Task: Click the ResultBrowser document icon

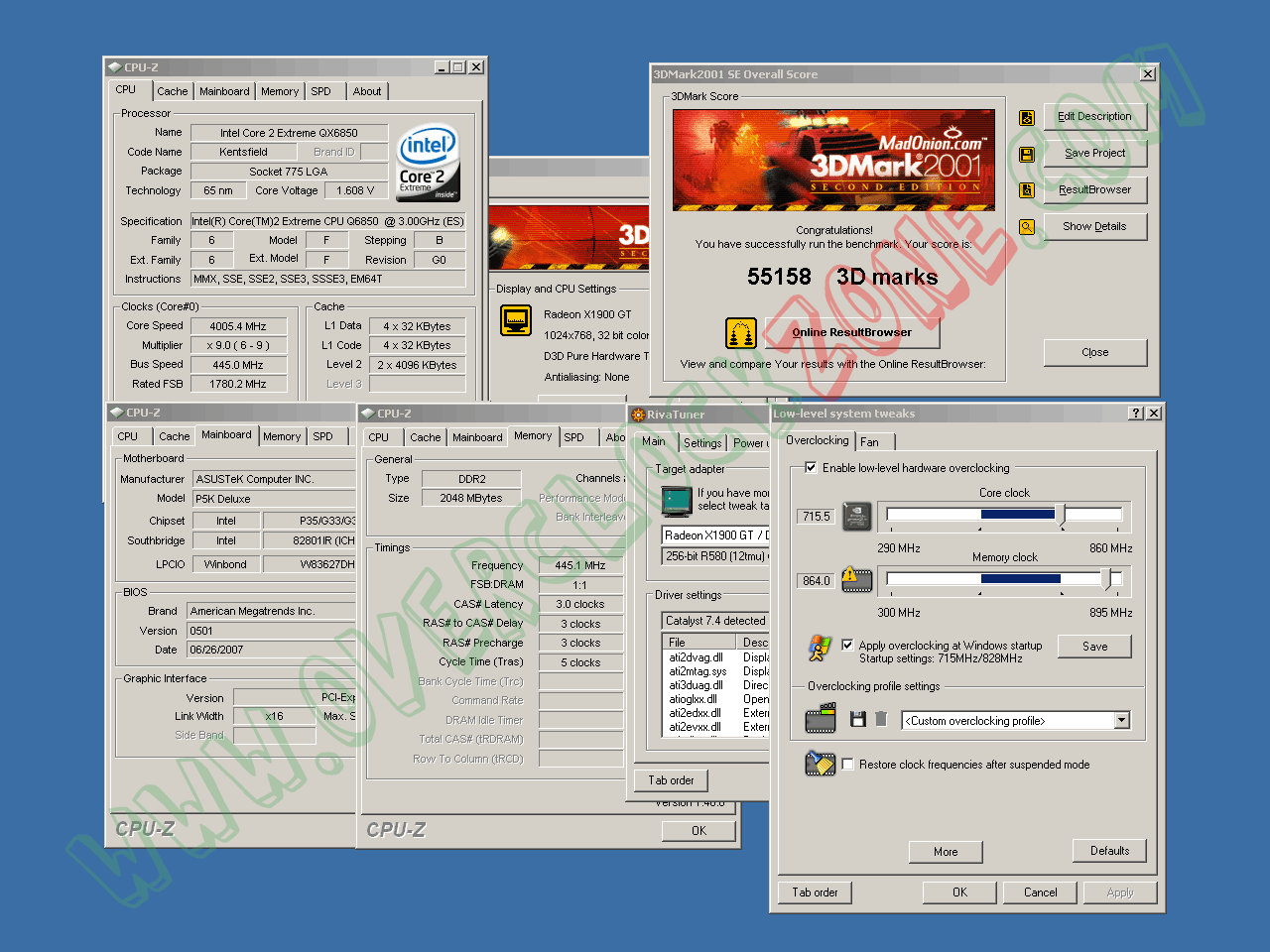Action: [1027, 190]
